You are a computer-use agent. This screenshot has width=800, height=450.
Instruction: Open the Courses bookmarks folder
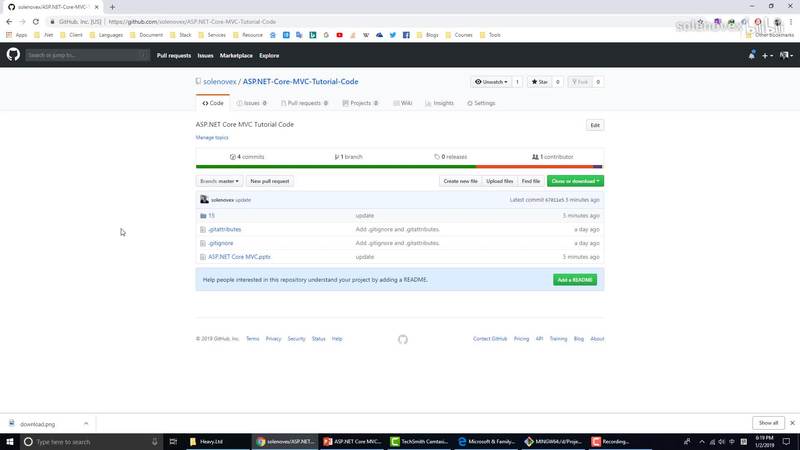(x=459, y=35)
